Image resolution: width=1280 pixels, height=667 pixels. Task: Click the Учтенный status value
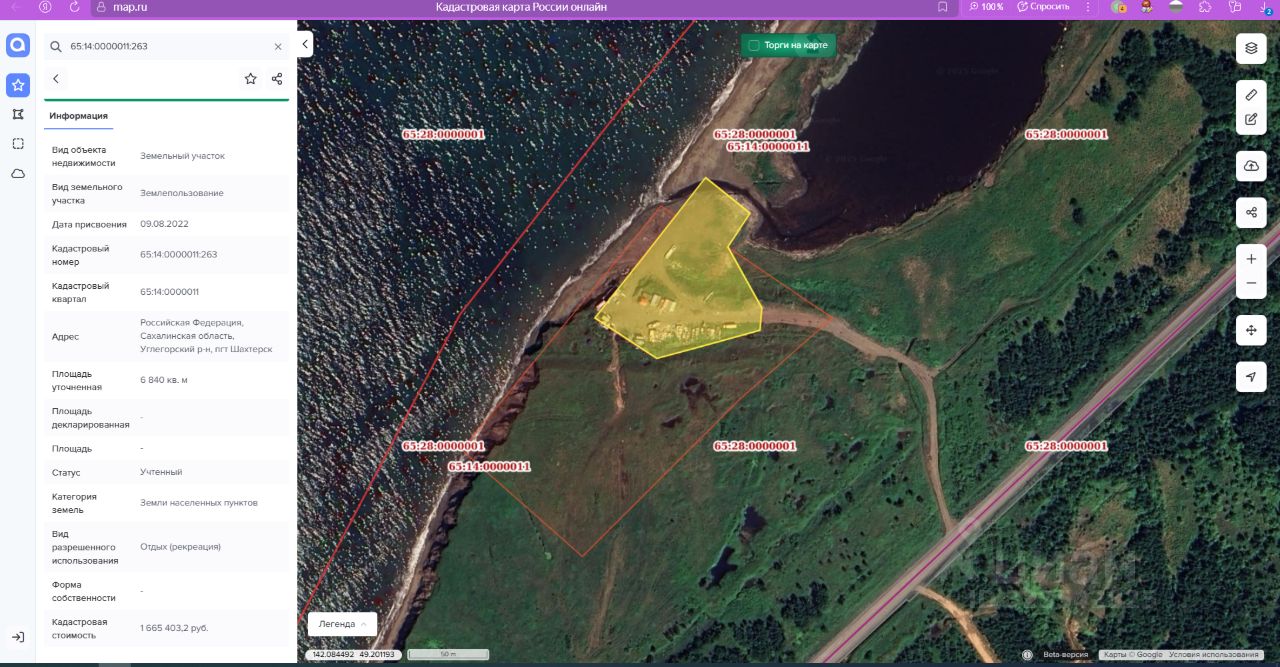(161, 472)
